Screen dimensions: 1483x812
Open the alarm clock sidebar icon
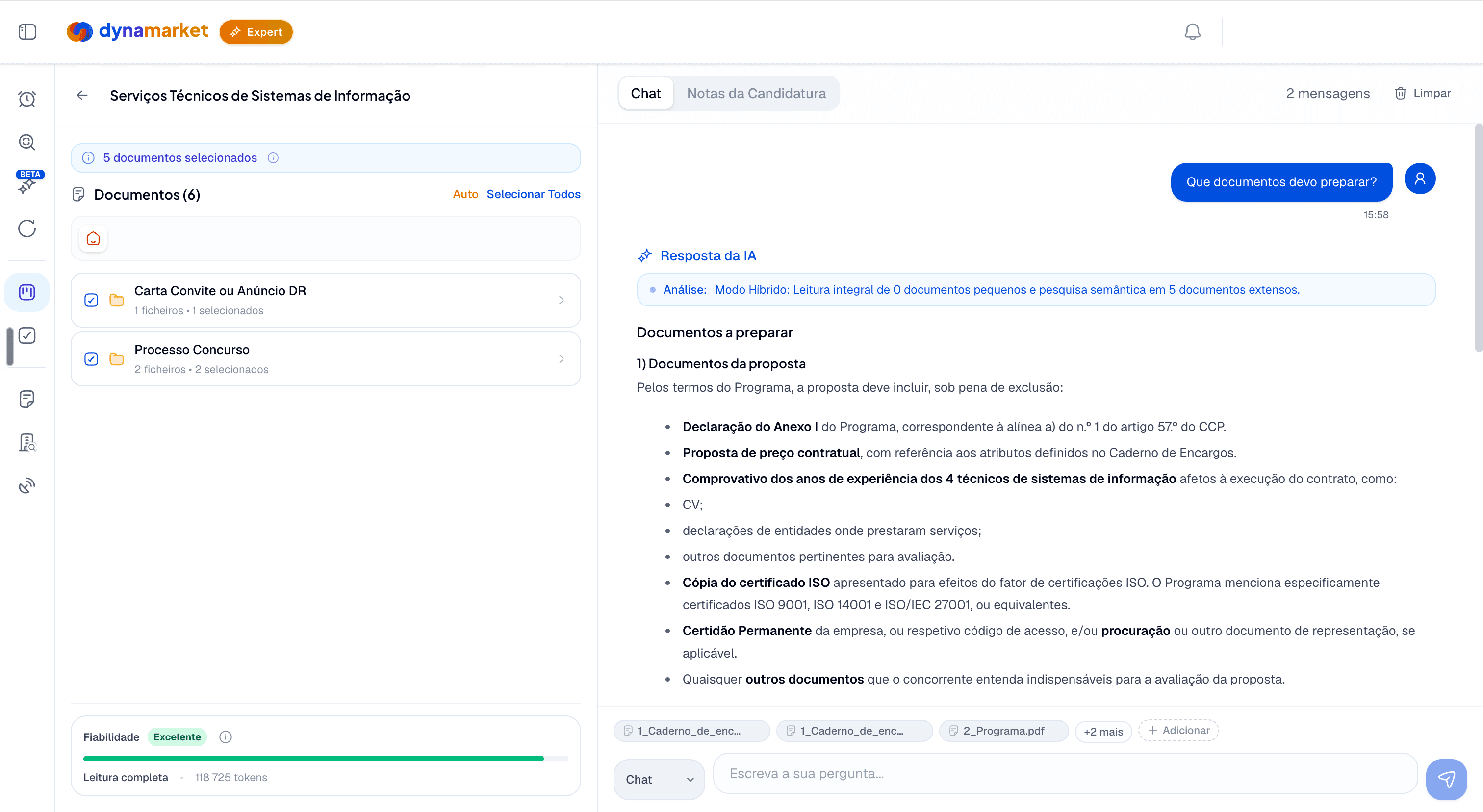(x=27, y=99)
